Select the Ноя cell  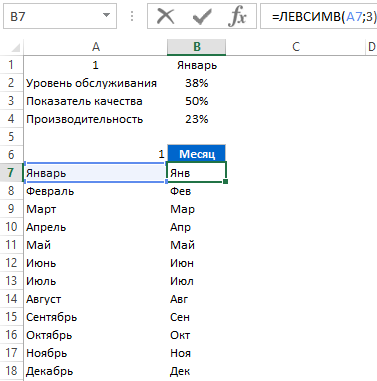click(196, 353)
